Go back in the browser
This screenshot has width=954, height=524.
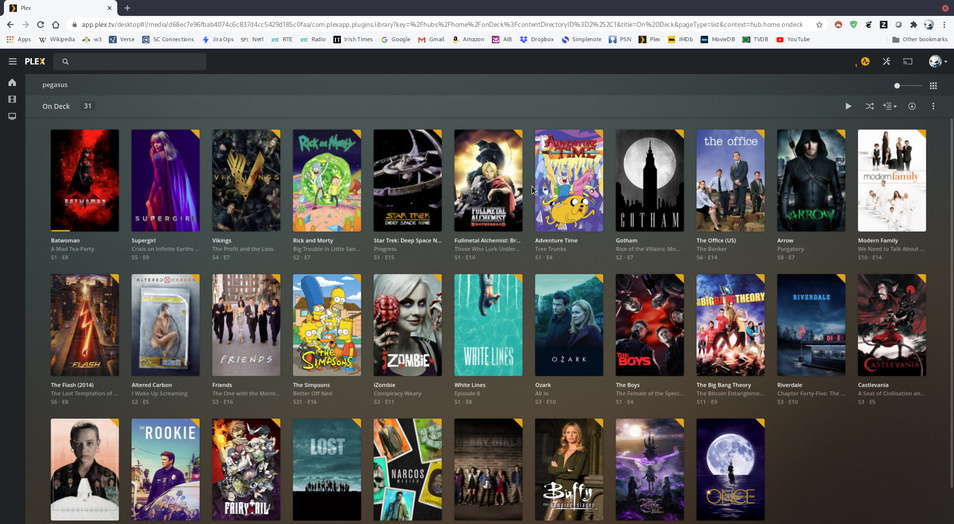(x=10, y=24)
